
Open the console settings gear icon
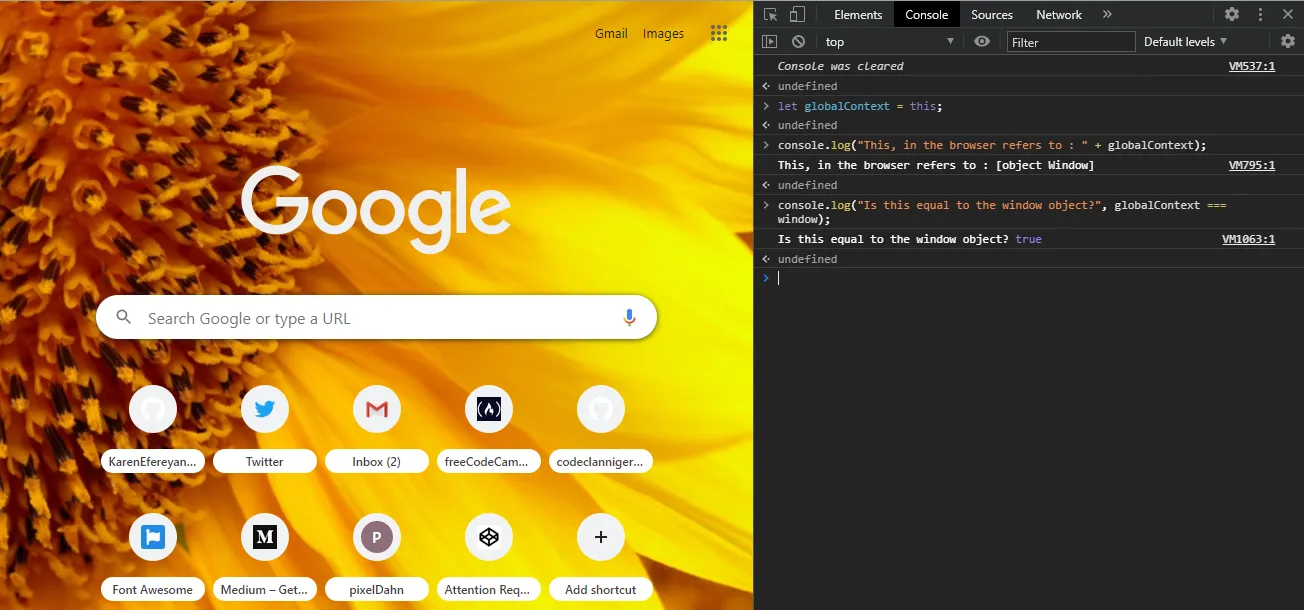click(x=1288, y=41)
